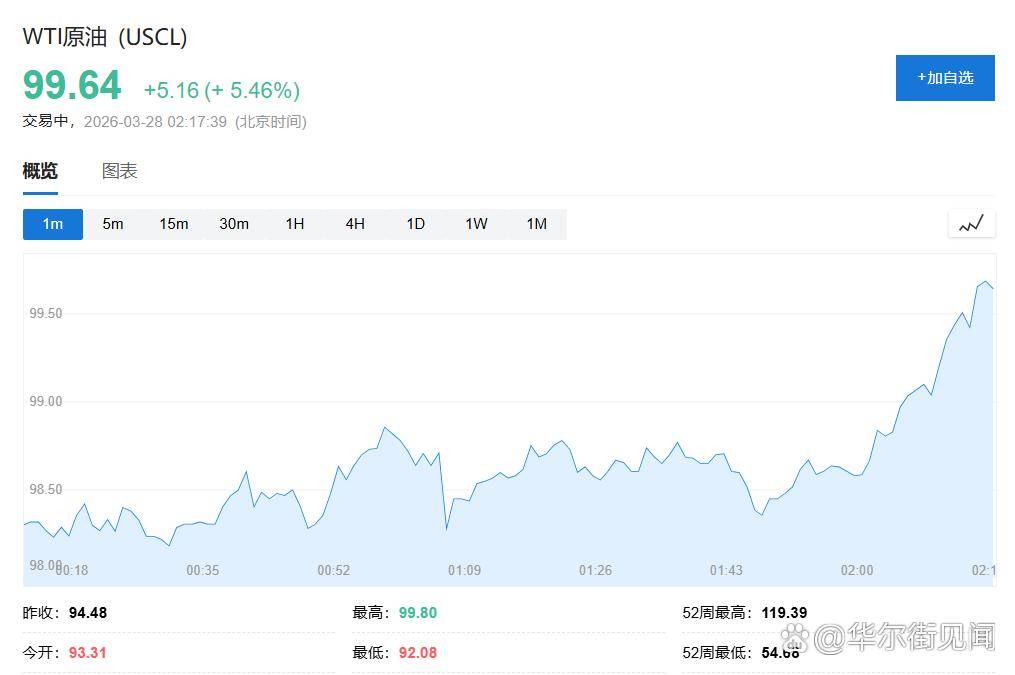Switch to the 图表 tab
Screen dimensions: 1015x675
coord(120,171)
